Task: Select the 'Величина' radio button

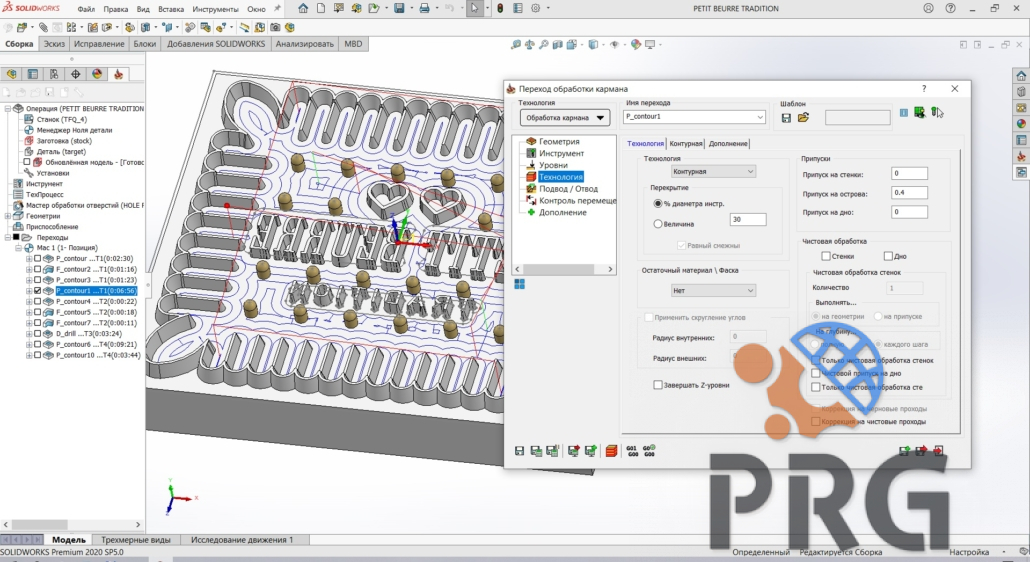Action: point(658,224)
